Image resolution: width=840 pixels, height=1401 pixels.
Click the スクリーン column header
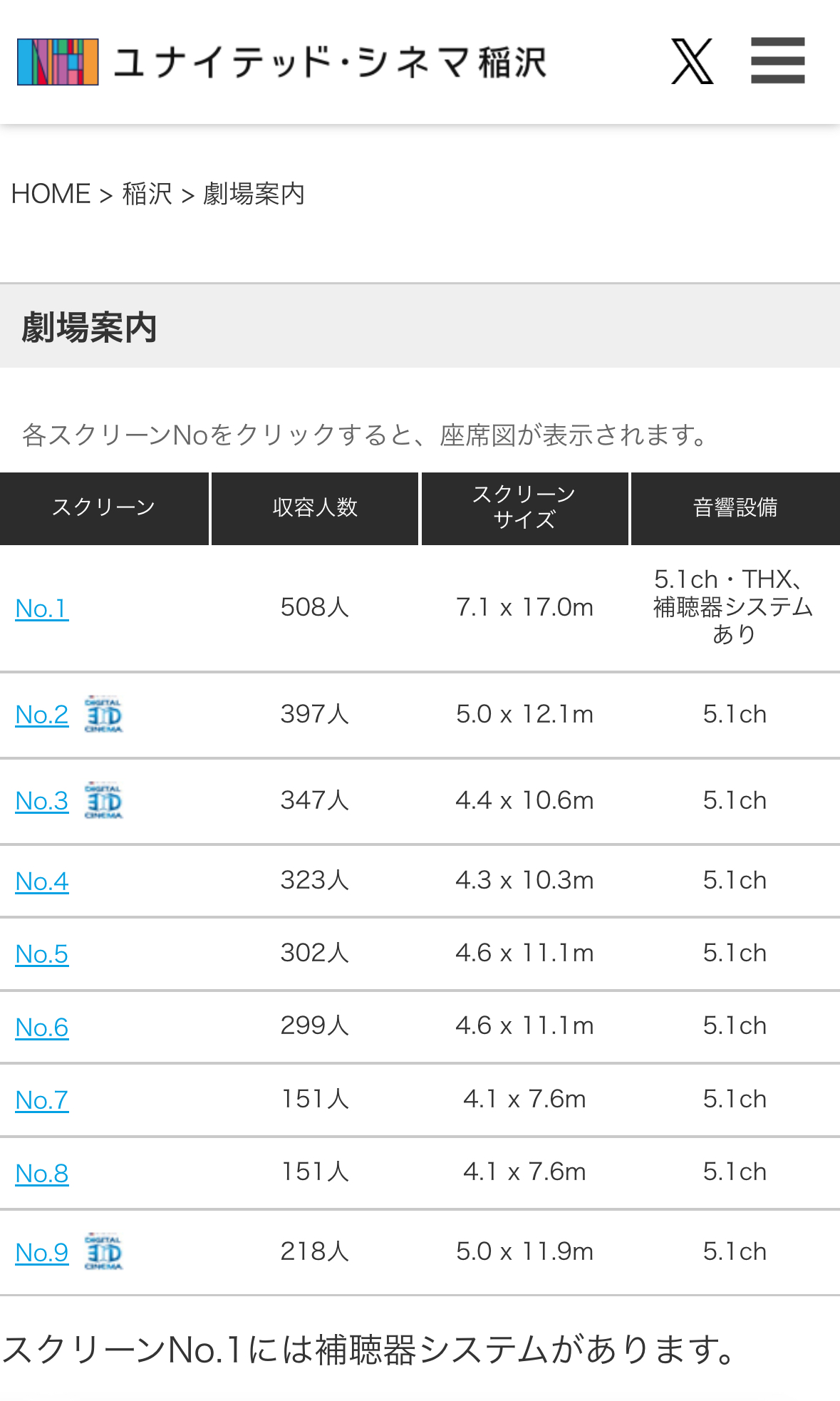(104, 508)
